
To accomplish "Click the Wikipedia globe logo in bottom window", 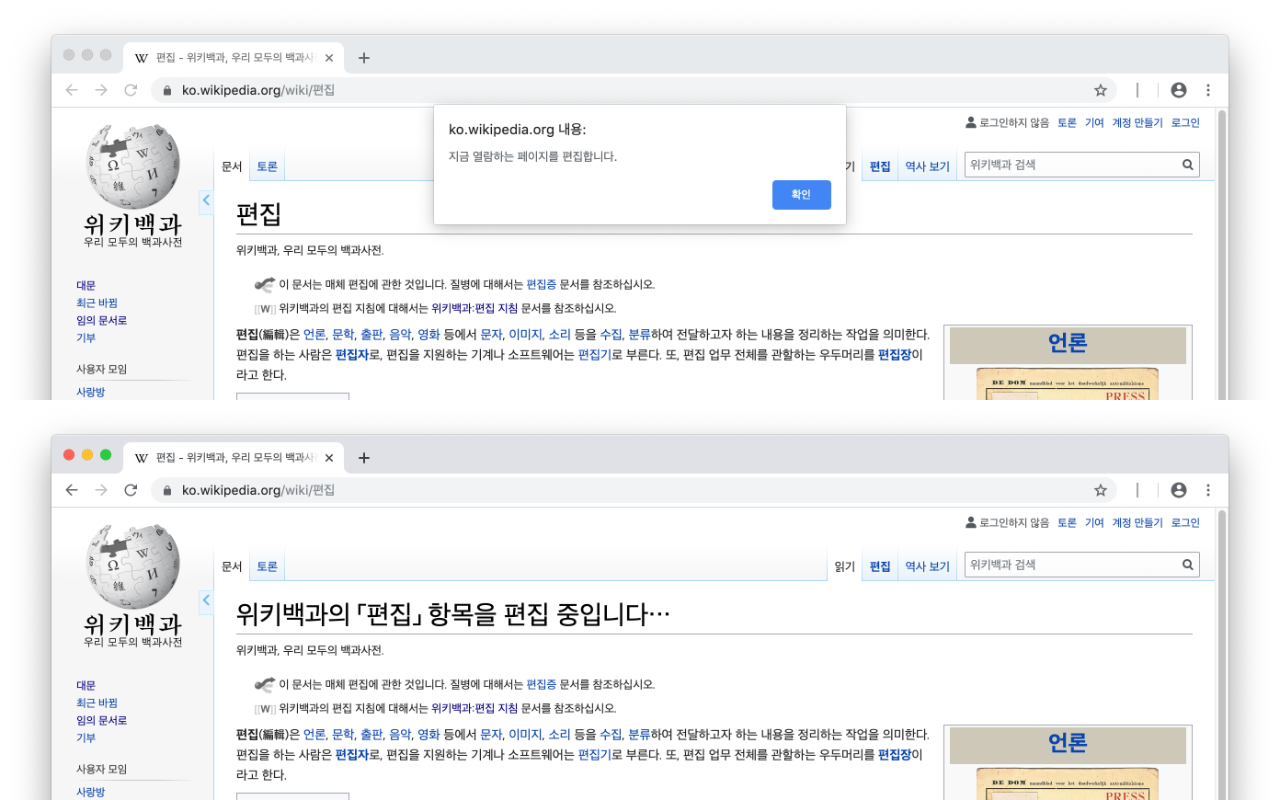I will coord(133,566).
